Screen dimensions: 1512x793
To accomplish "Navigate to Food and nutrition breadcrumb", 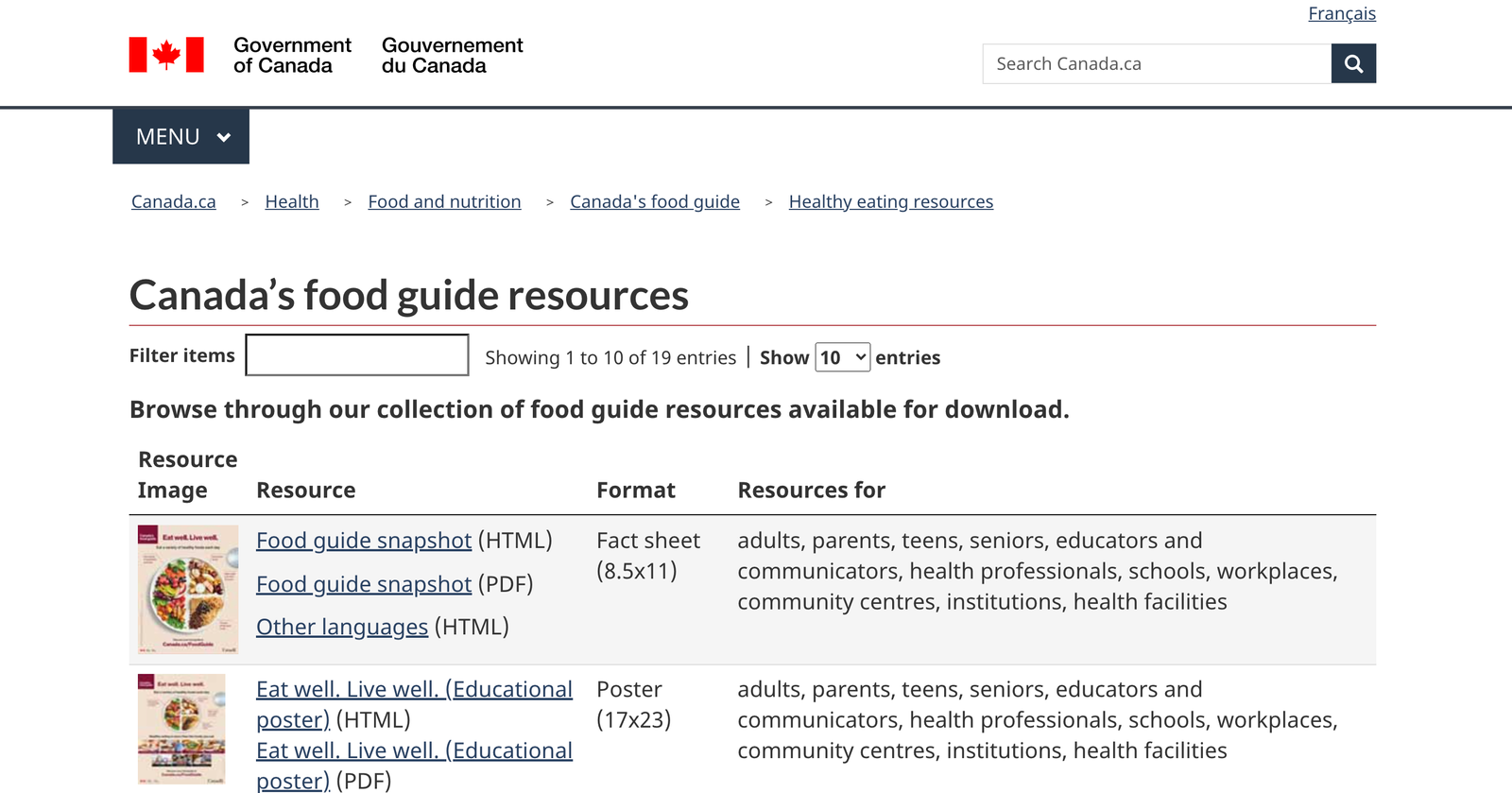I will (444, 201).
